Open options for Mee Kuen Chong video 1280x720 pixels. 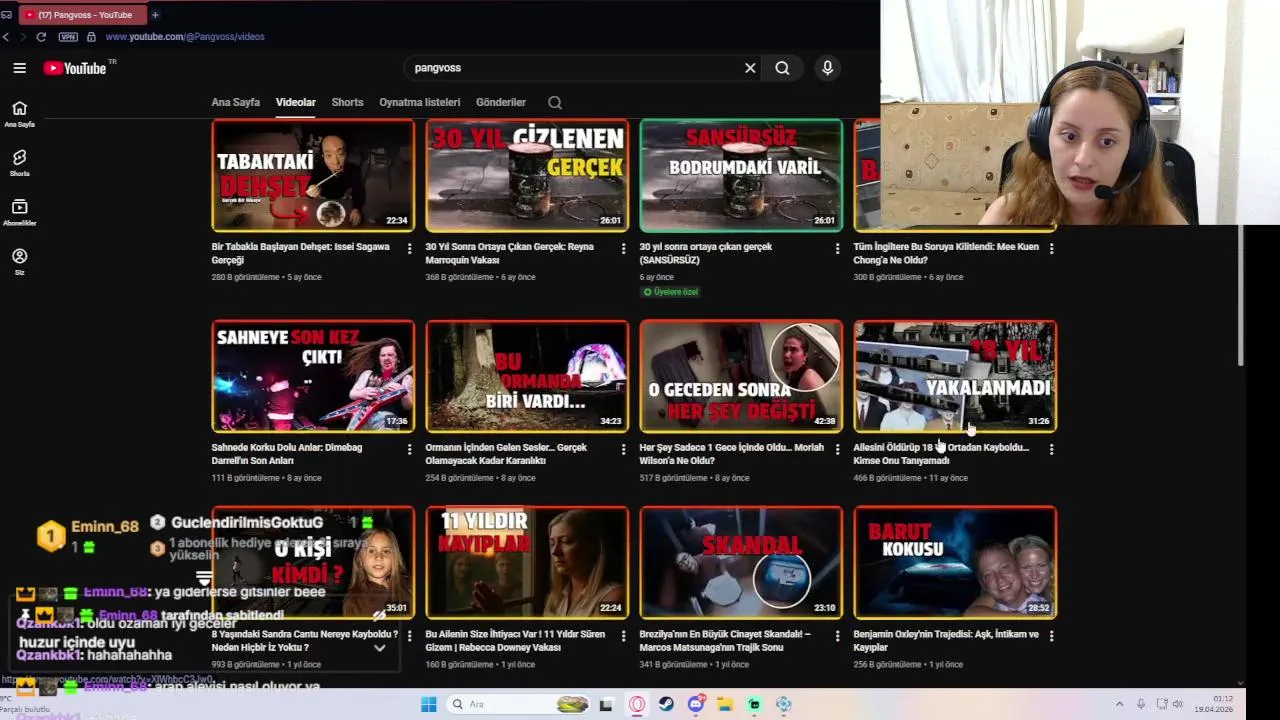pyautogui.click(x=1051, y=248)
